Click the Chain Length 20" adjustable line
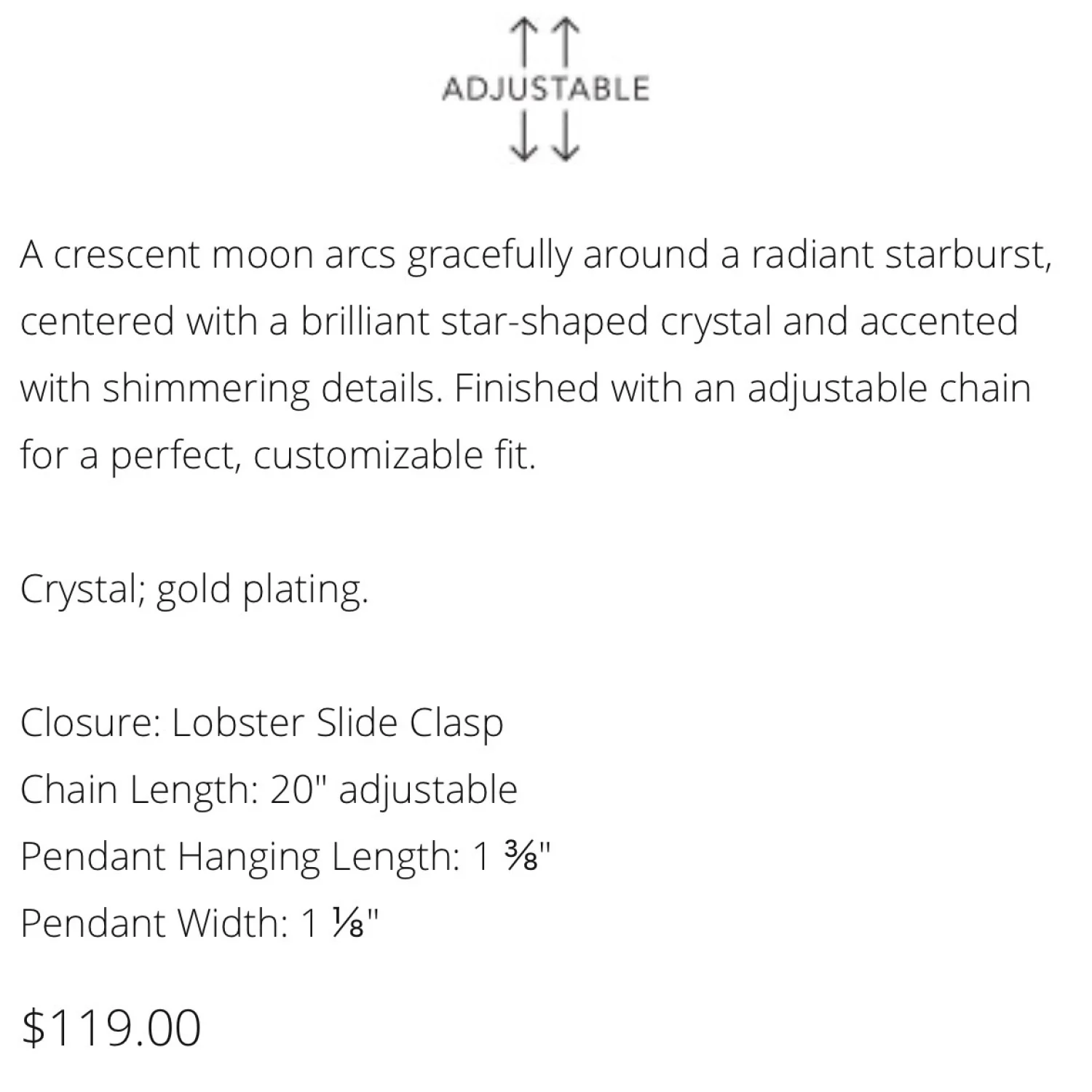This screenshot has height=1092, width=1092. pyautogui.click(x=269, y=790)
